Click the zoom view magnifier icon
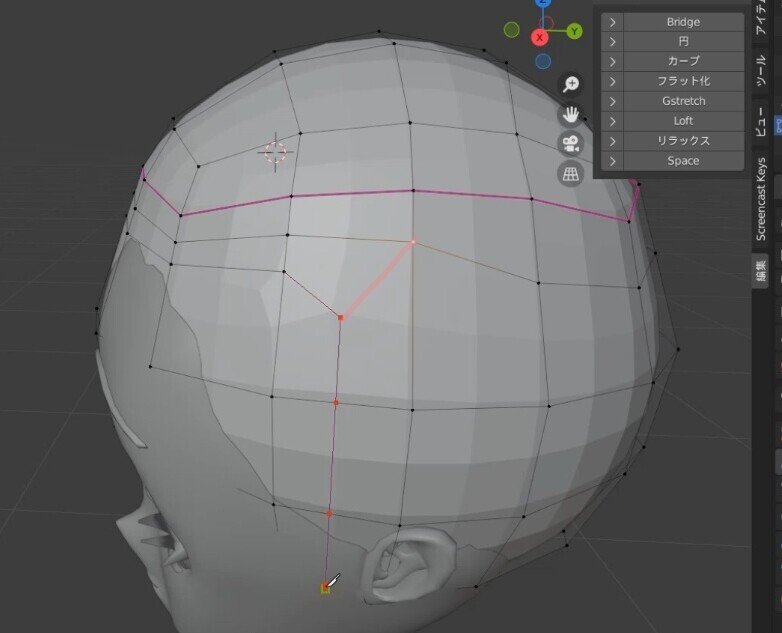The image size is (782, 633). tap(571, 84)
